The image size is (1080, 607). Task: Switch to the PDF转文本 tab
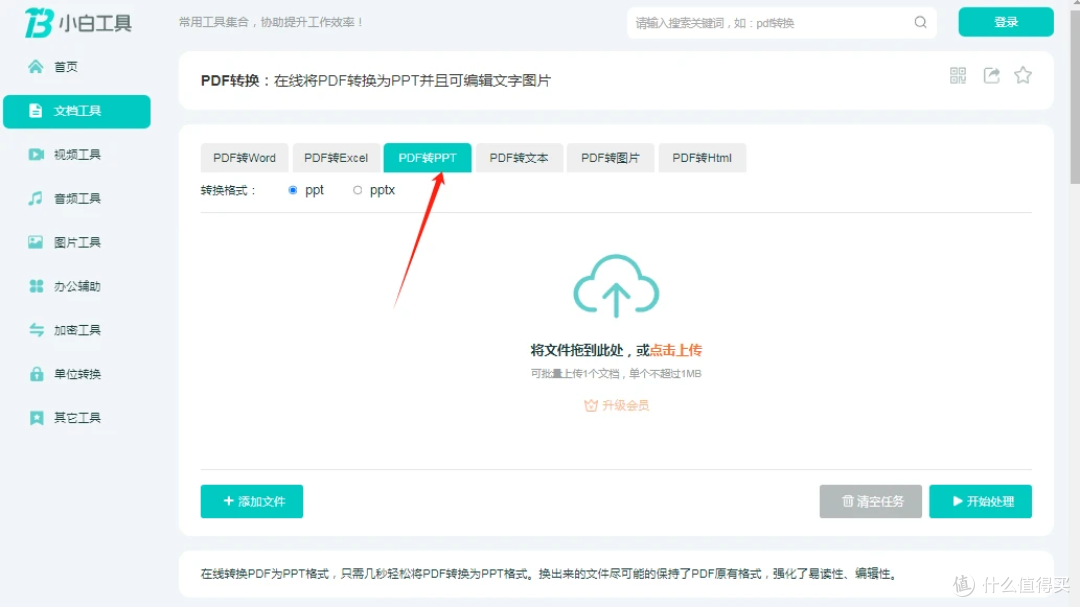click(519, 158)
